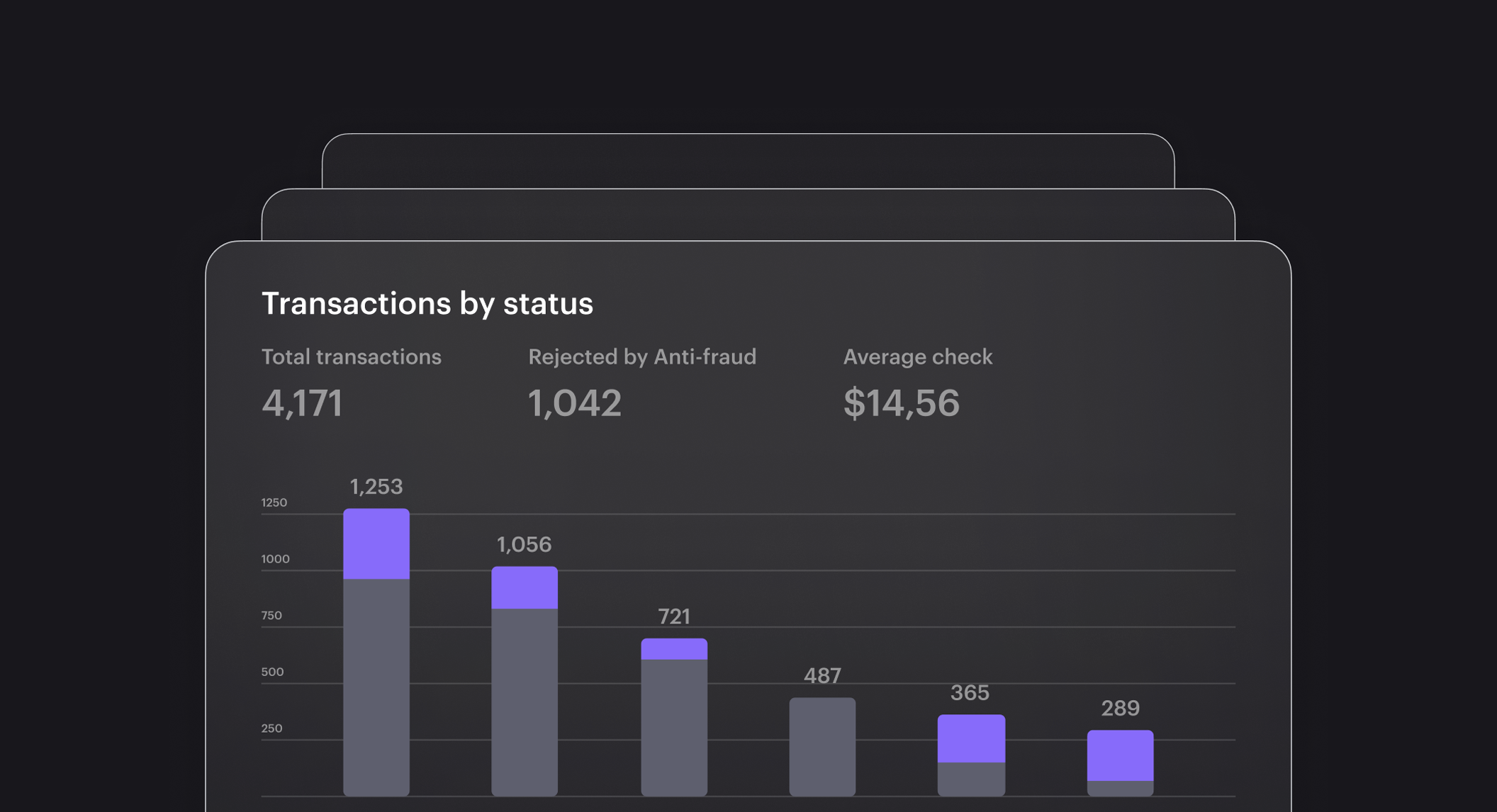Image resolution: width=1497 pixels, height=812 pixels.
Task: Click the purple top of the 721 bar
Action: (674, 649)
